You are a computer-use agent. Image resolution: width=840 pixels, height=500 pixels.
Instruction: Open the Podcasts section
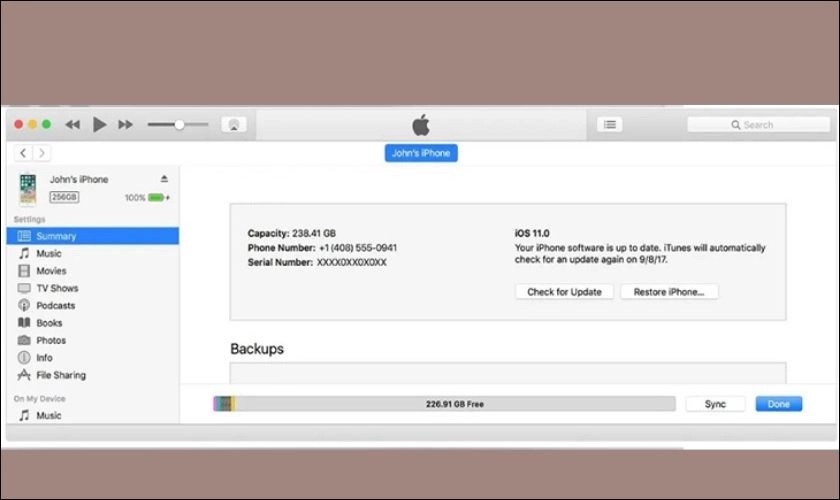click(93, 305)
